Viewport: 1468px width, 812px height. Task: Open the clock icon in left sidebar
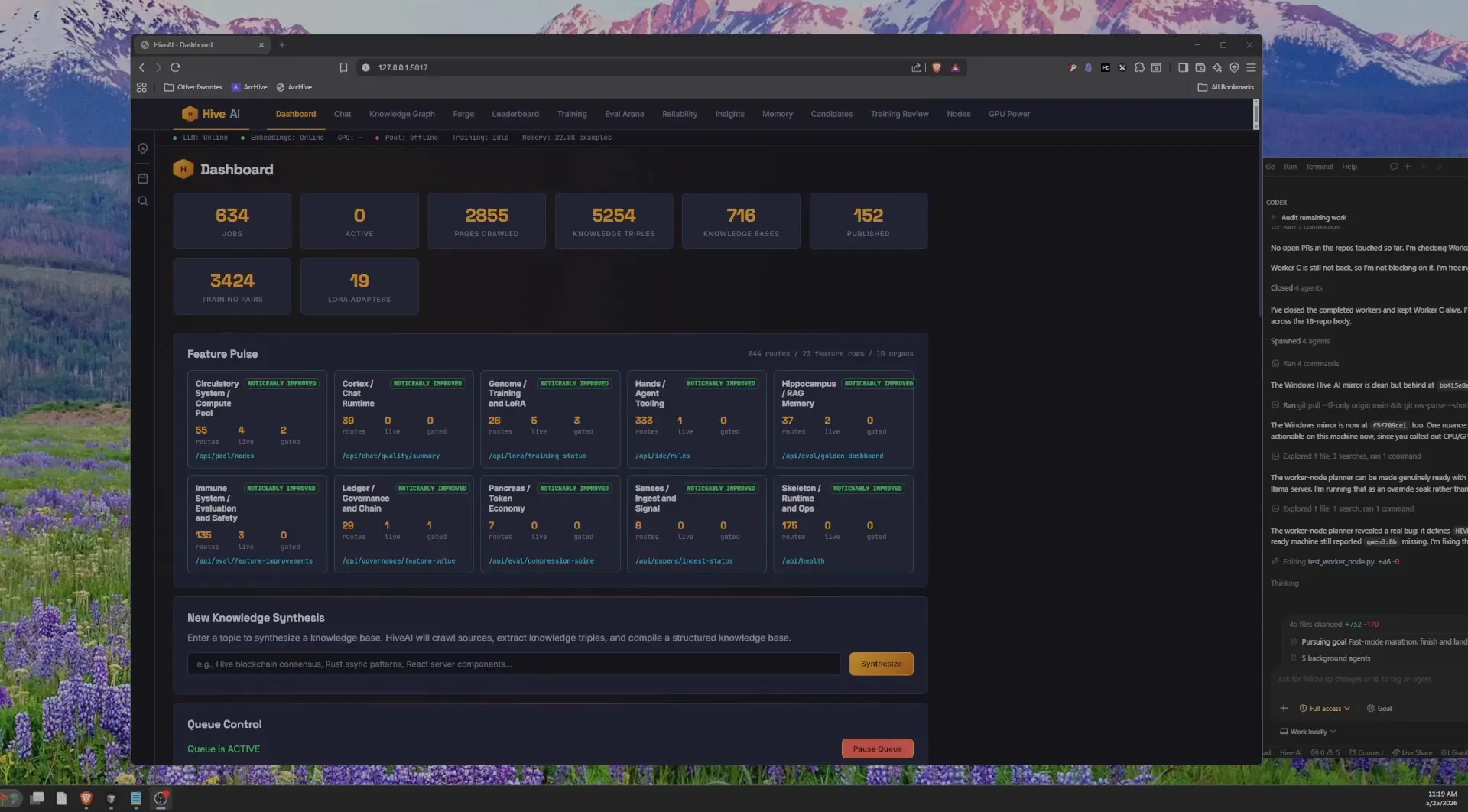142,148
